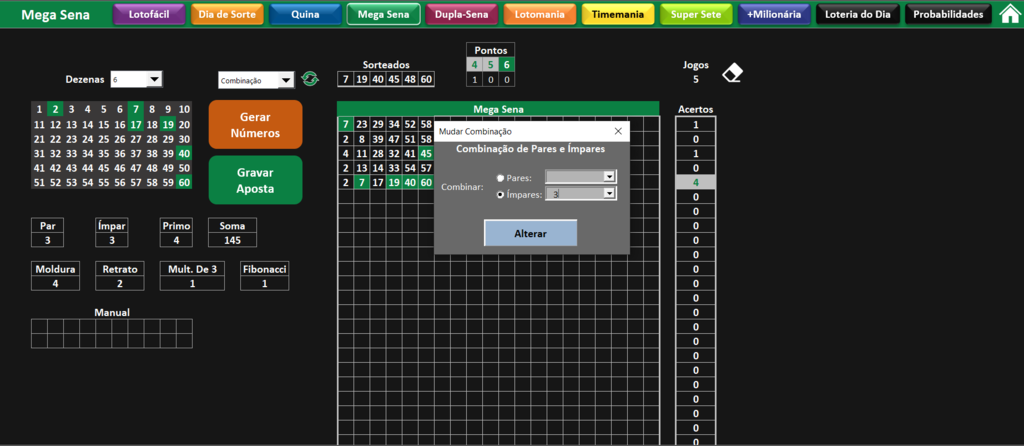Screen dimensions: 1024x446
Task: Click the Primo value 4
Action: pyautogui.click(x=176, y=240)
